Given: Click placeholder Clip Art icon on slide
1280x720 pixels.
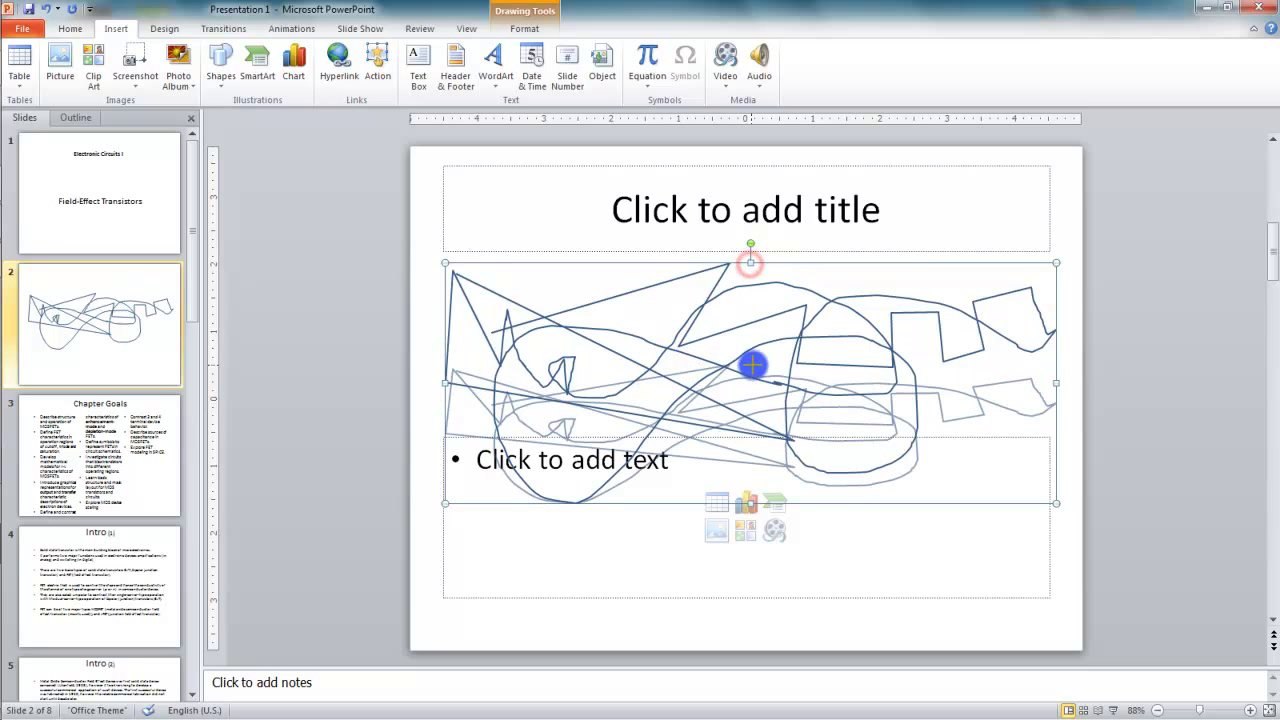Looking at the screenshot, I should coord(746,531).
